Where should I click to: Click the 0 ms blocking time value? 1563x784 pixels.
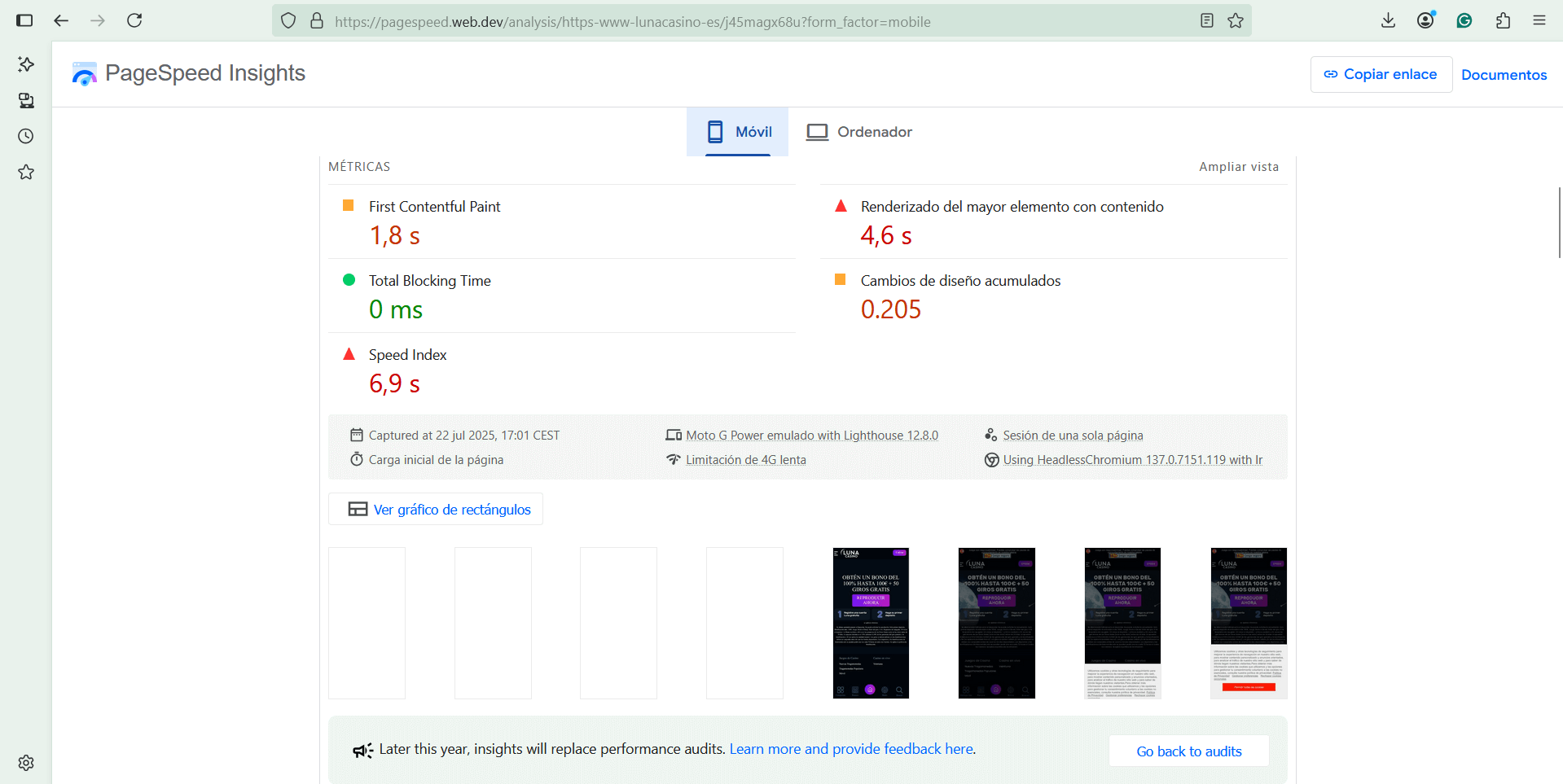pyautogui.click(x=396, y=310)
